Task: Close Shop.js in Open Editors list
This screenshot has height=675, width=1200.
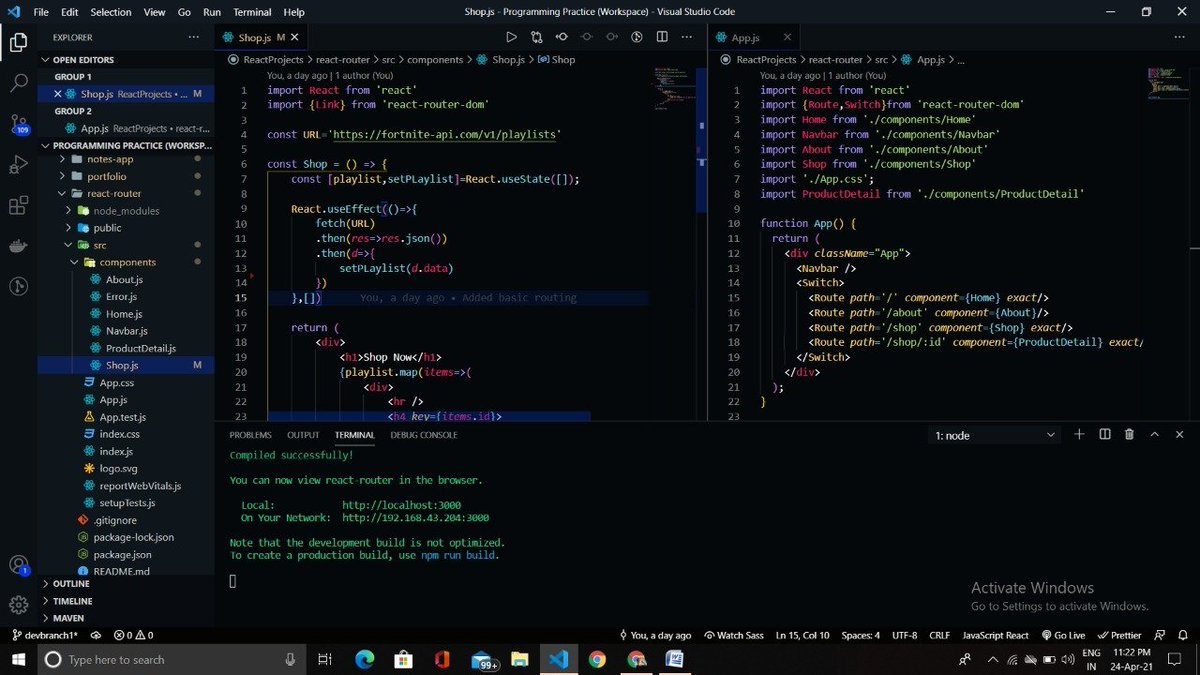Action: tap(58, 94)
